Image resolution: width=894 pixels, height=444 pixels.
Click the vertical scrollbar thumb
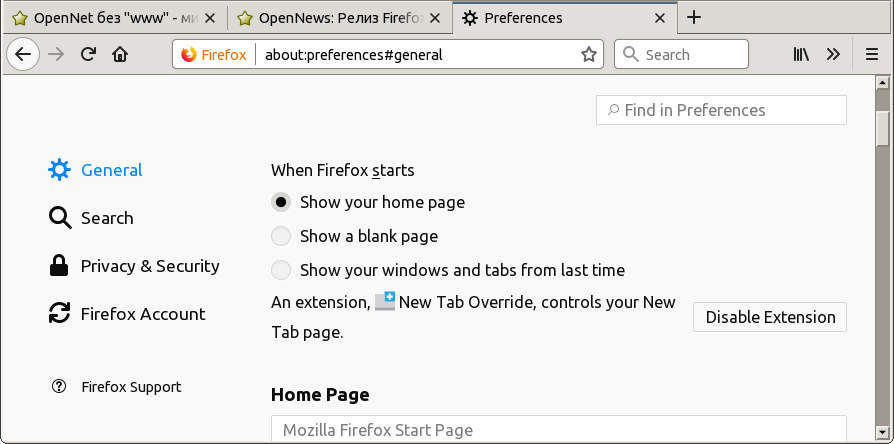click(882, 128)
